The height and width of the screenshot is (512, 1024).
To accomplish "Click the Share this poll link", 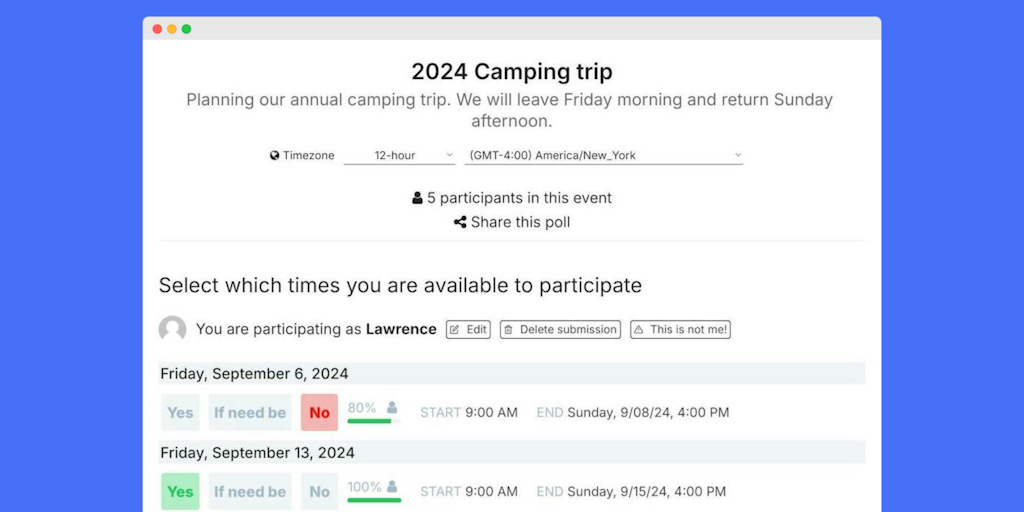I will [520, 222].
